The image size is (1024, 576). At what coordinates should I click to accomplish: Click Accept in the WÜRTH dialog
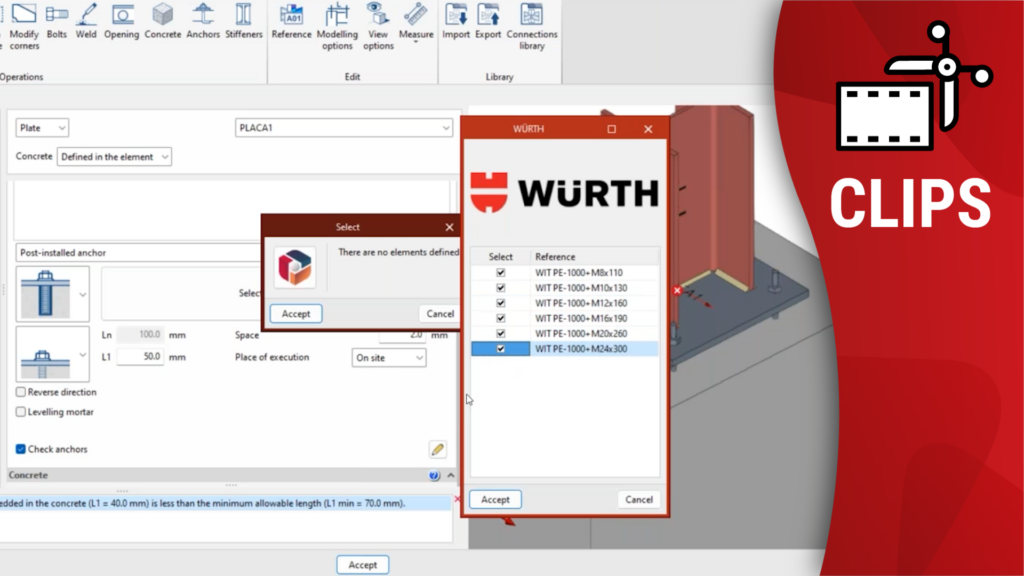pos(495,499)
